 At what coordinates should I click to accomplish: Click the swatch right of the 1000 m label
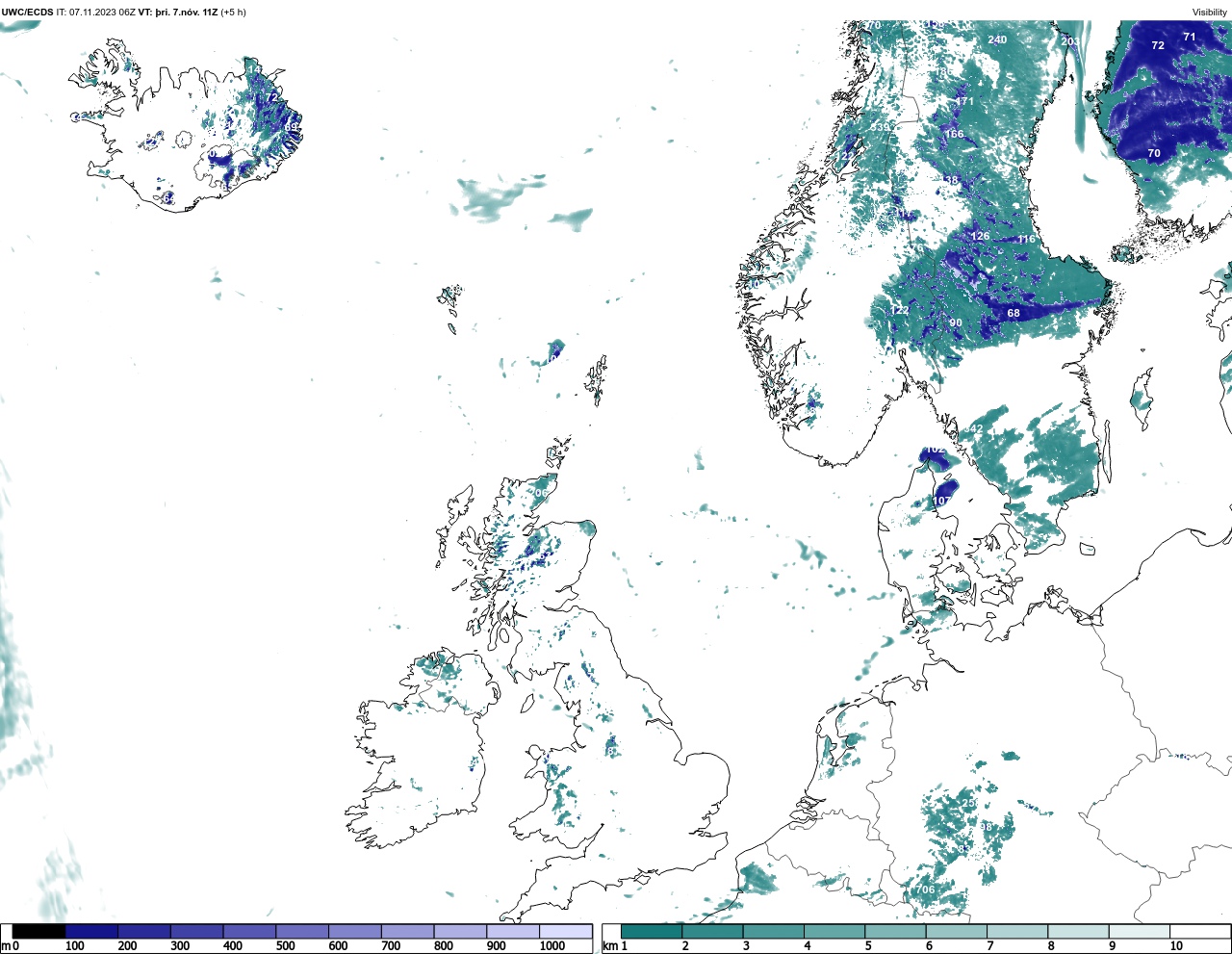click(565, 931)
